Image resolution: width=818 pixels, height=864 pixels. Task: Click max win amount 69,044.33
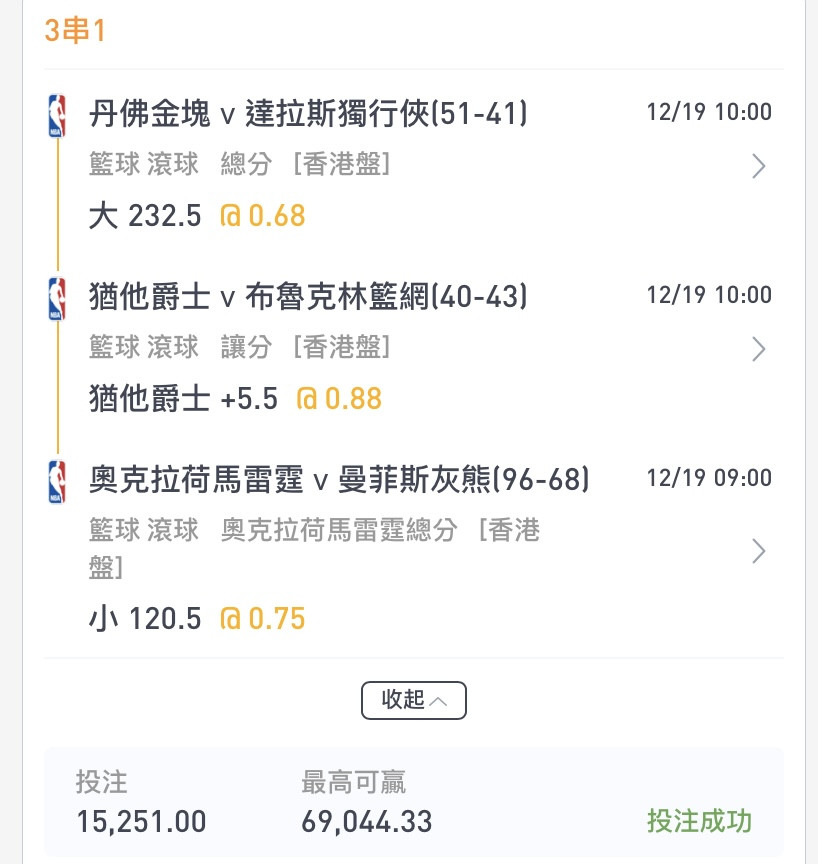(x=366, y=822)
